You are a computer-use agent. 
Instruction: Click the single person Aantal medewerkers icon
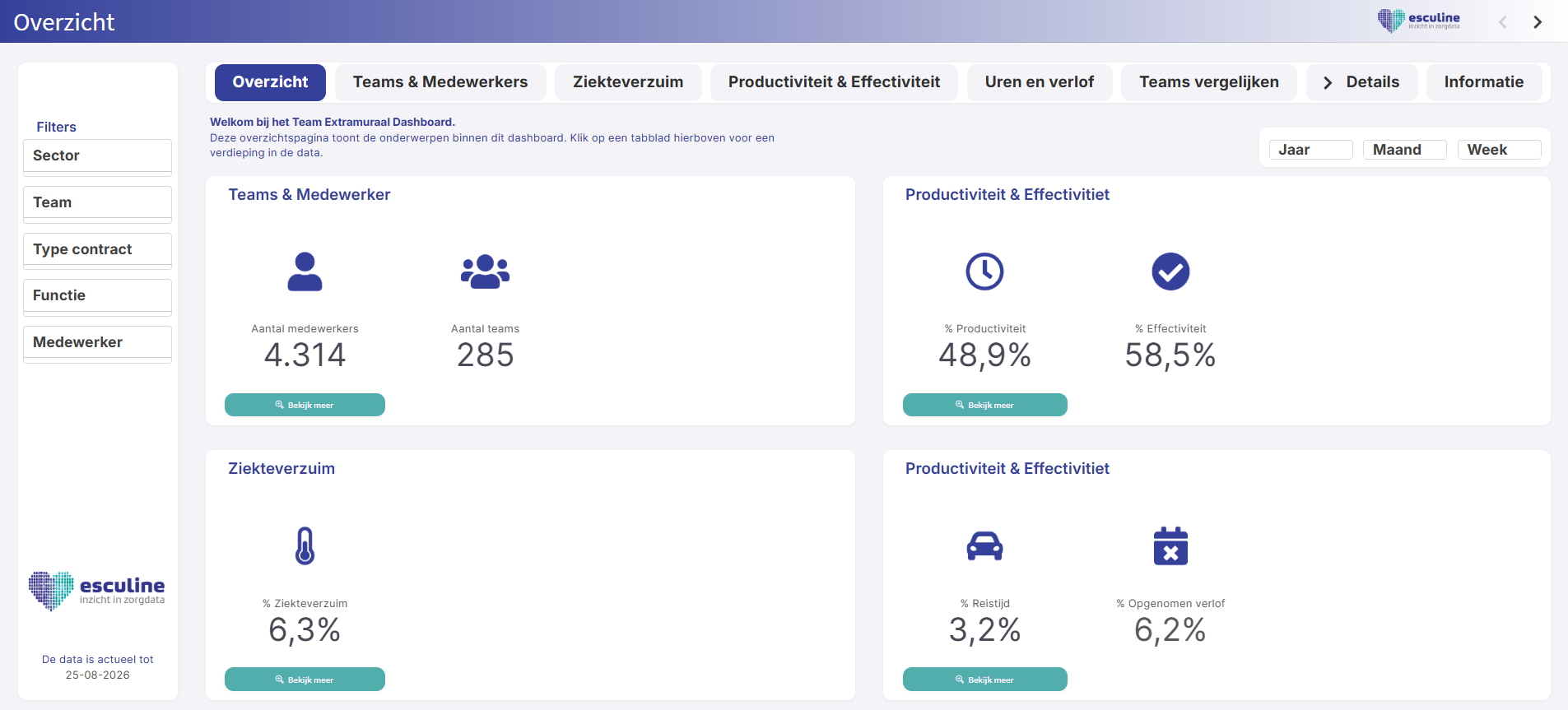pos(305,271)
